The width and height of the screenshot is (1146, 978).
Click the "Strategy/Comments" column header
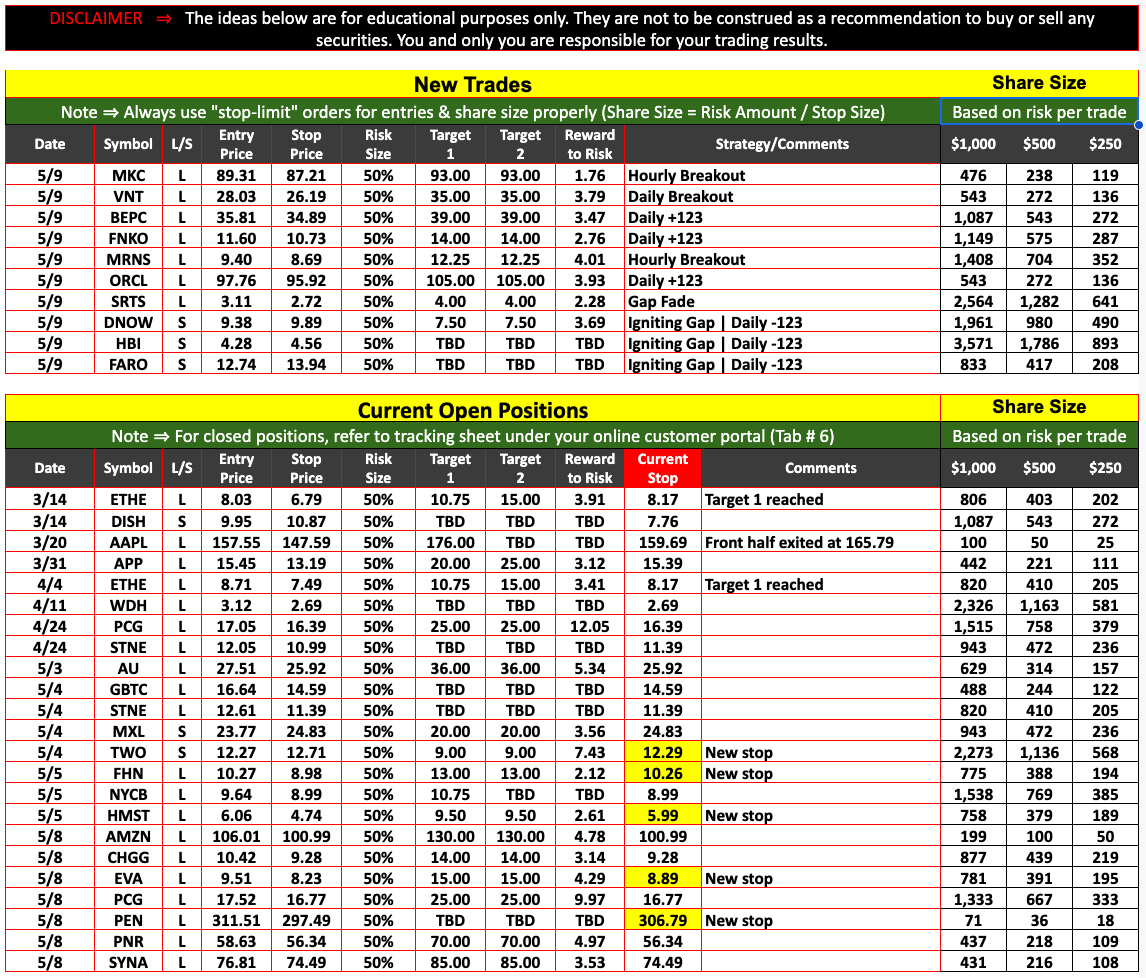click(782, 144)
